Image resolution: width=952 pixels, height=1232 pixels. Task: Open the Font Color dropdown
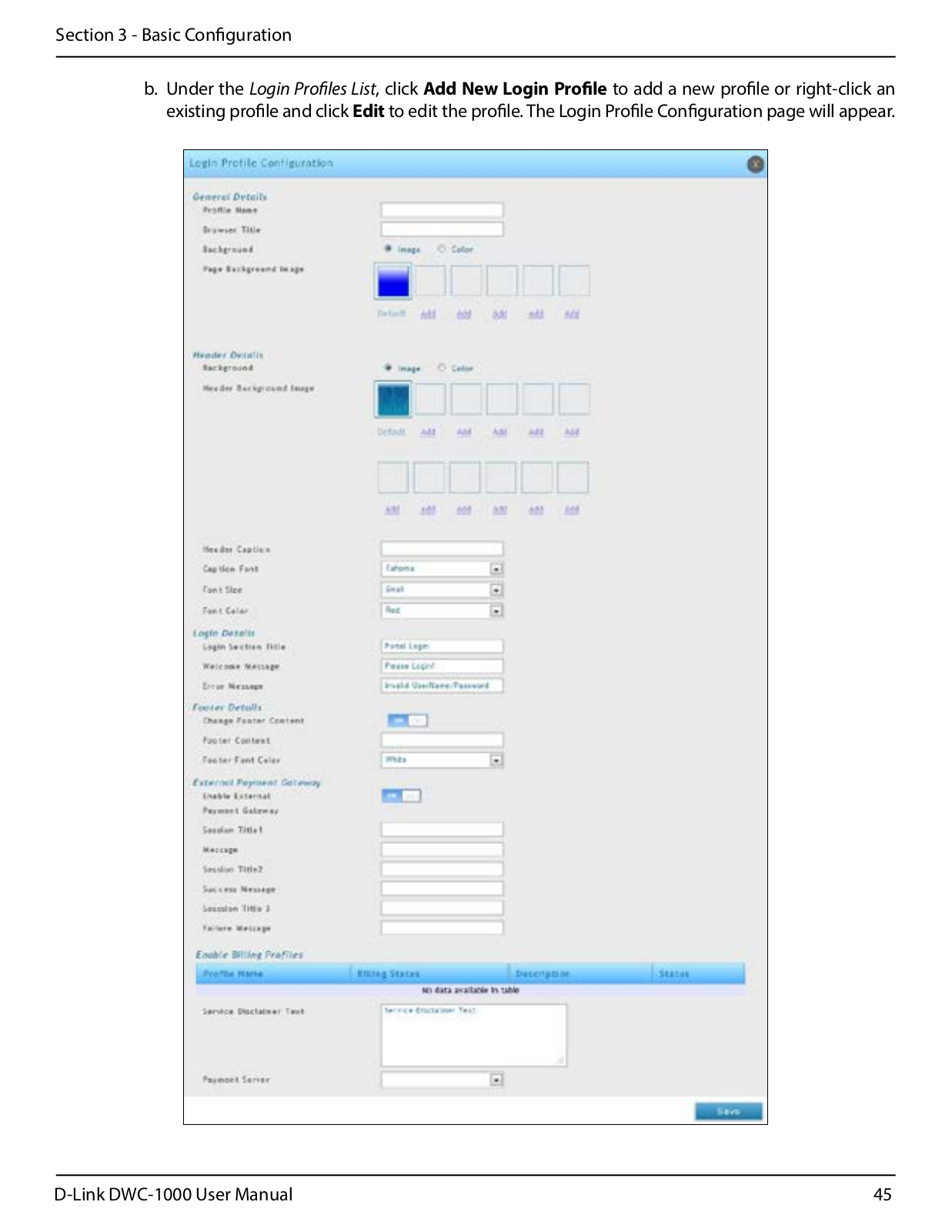(496, 611)
